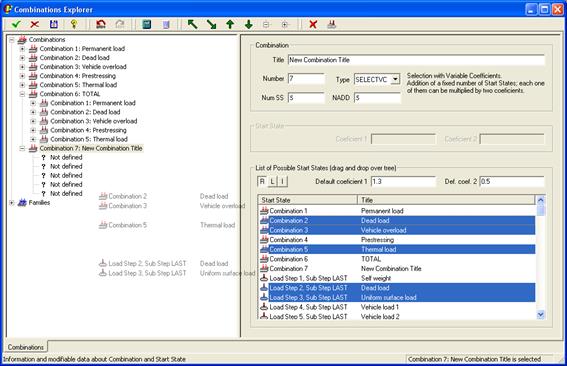567x366 pixels.
Task: Click the collapse-all minus toolbar icon
Action: point(266,25)
